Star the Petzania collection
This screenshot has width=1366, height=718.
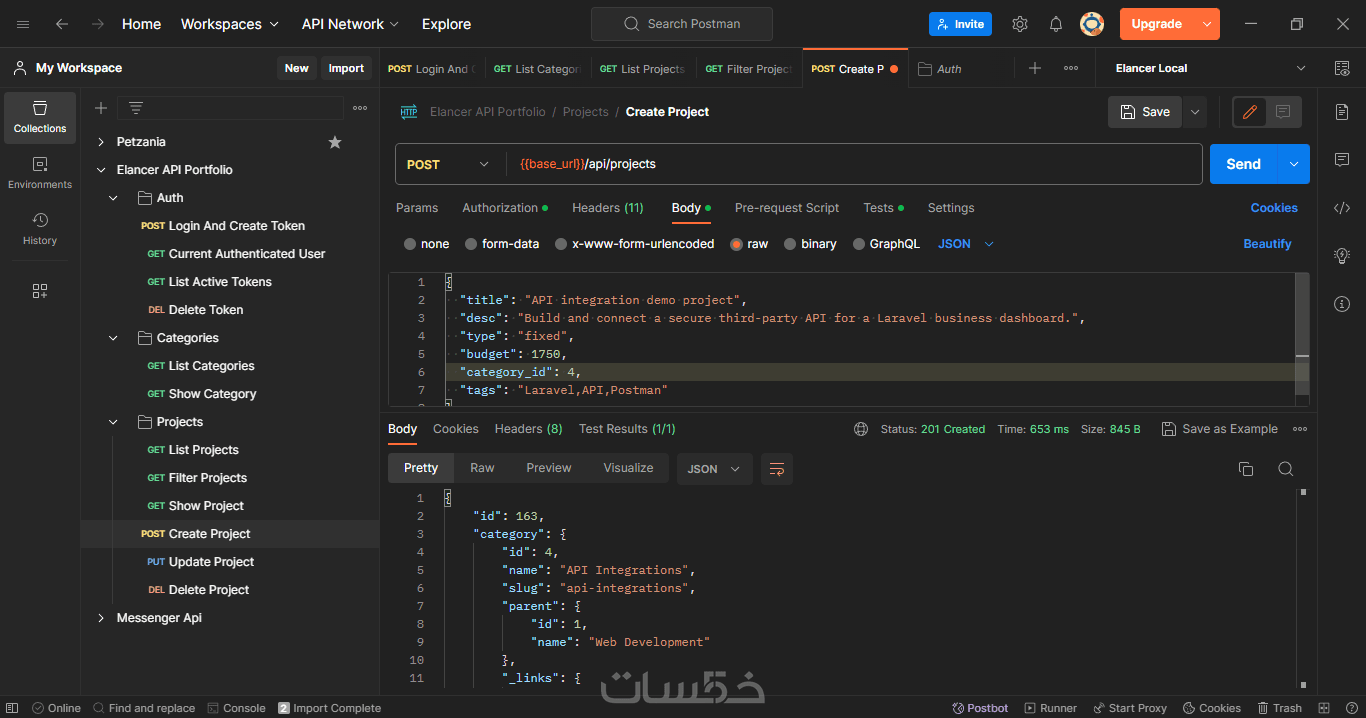point(335,142)
